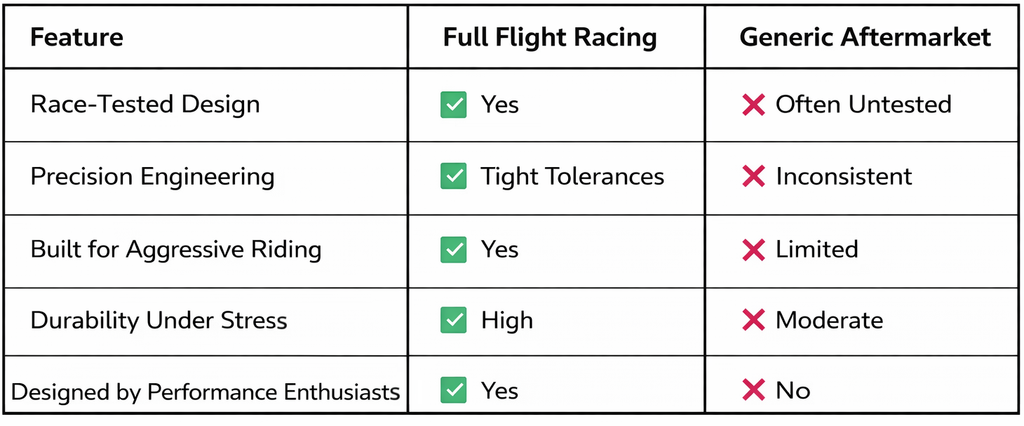
Task: Click green checkmark in Race-Tested Design row
Action: point(454,104)
